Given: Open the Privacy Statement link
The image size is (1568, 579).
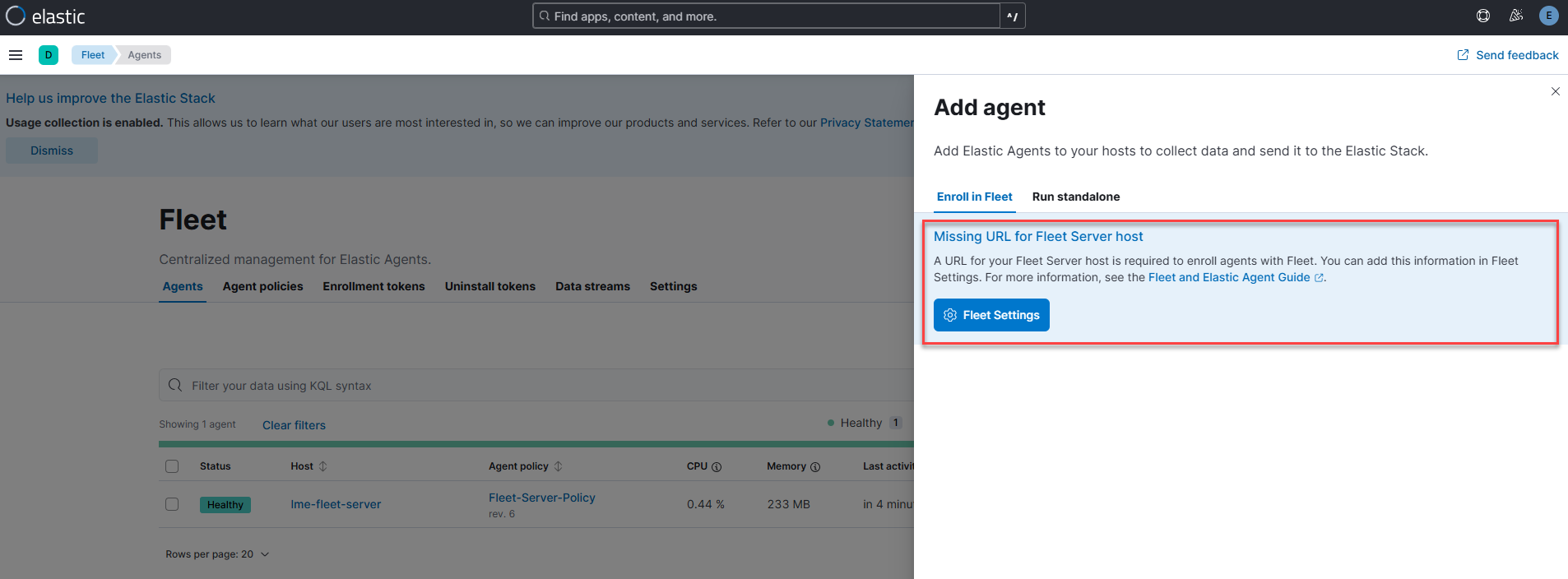Looking at the screenshot, I should point(867,123).
